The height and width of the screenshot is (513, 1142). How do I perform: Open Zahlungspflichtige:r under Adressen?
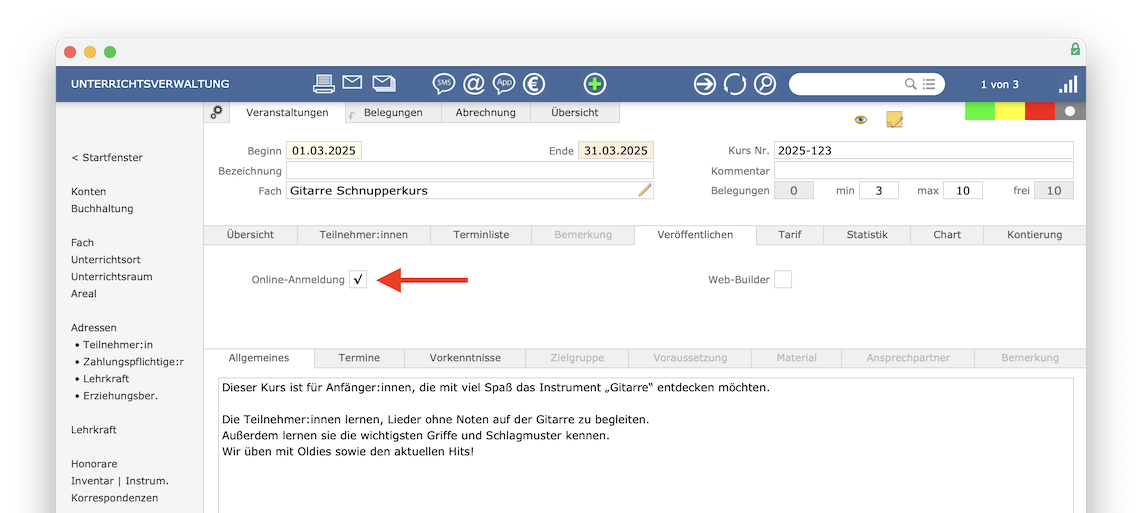coord(133,361)
